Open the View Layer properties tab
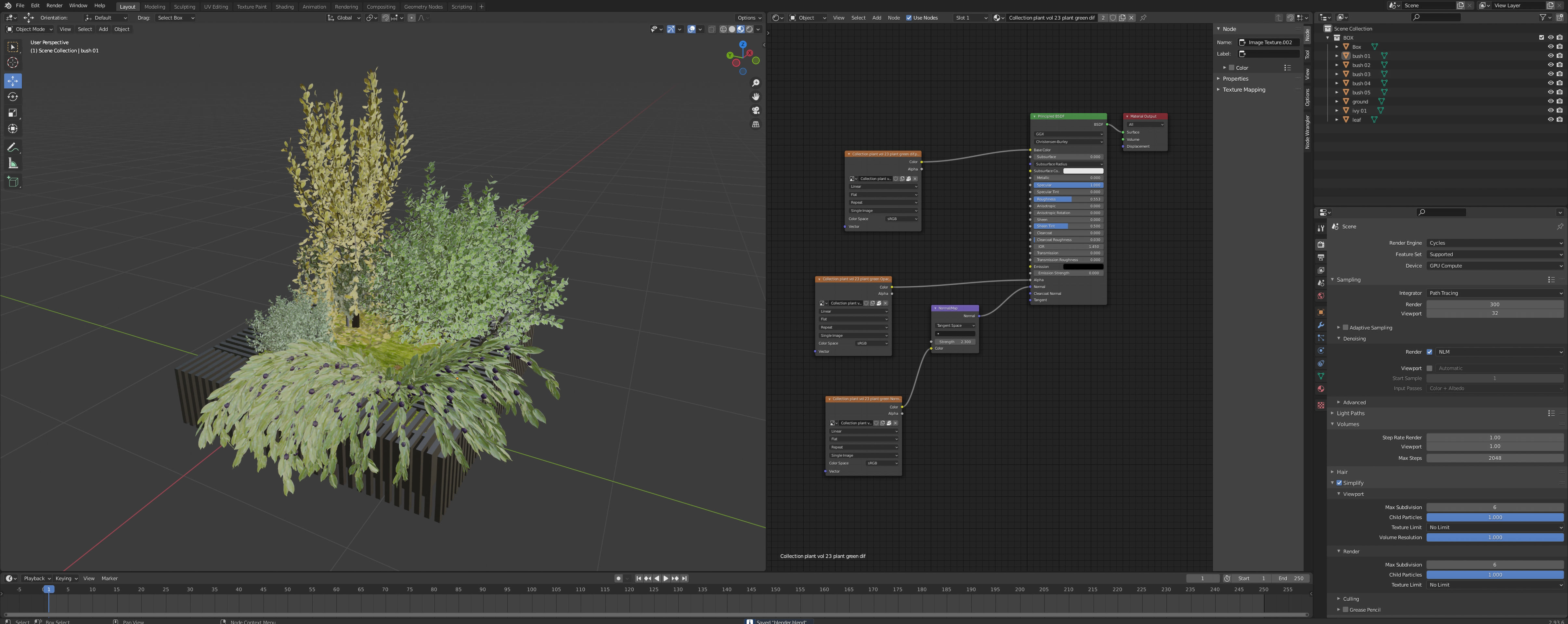Image resolution: width=1568 pixels, height=624 pixels. pyautogui.click(x=1320, y=270)
